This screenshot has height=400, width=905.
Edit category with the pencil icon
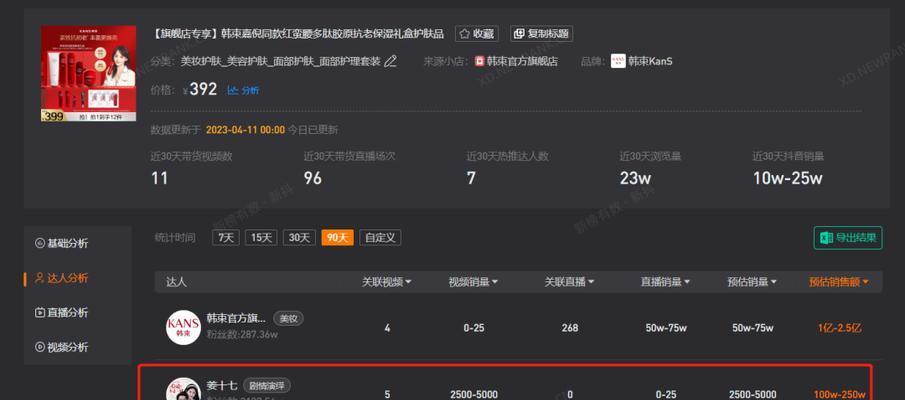[391, 61]
